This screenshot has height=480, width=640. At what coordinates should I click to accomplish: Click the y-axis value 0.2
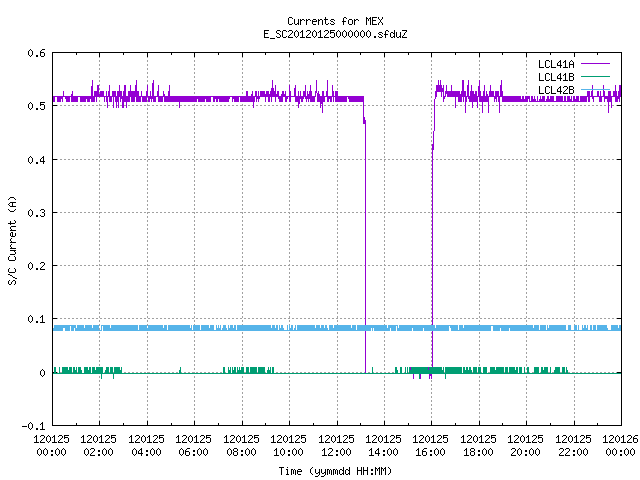pos(36,266)
